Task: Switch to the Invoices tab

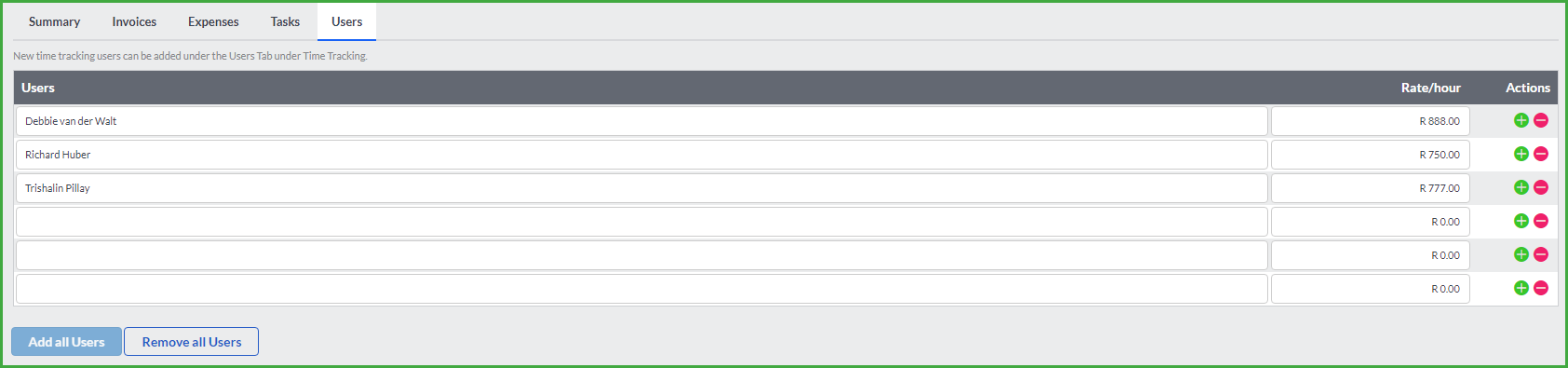Action: (x=134, y=21)
